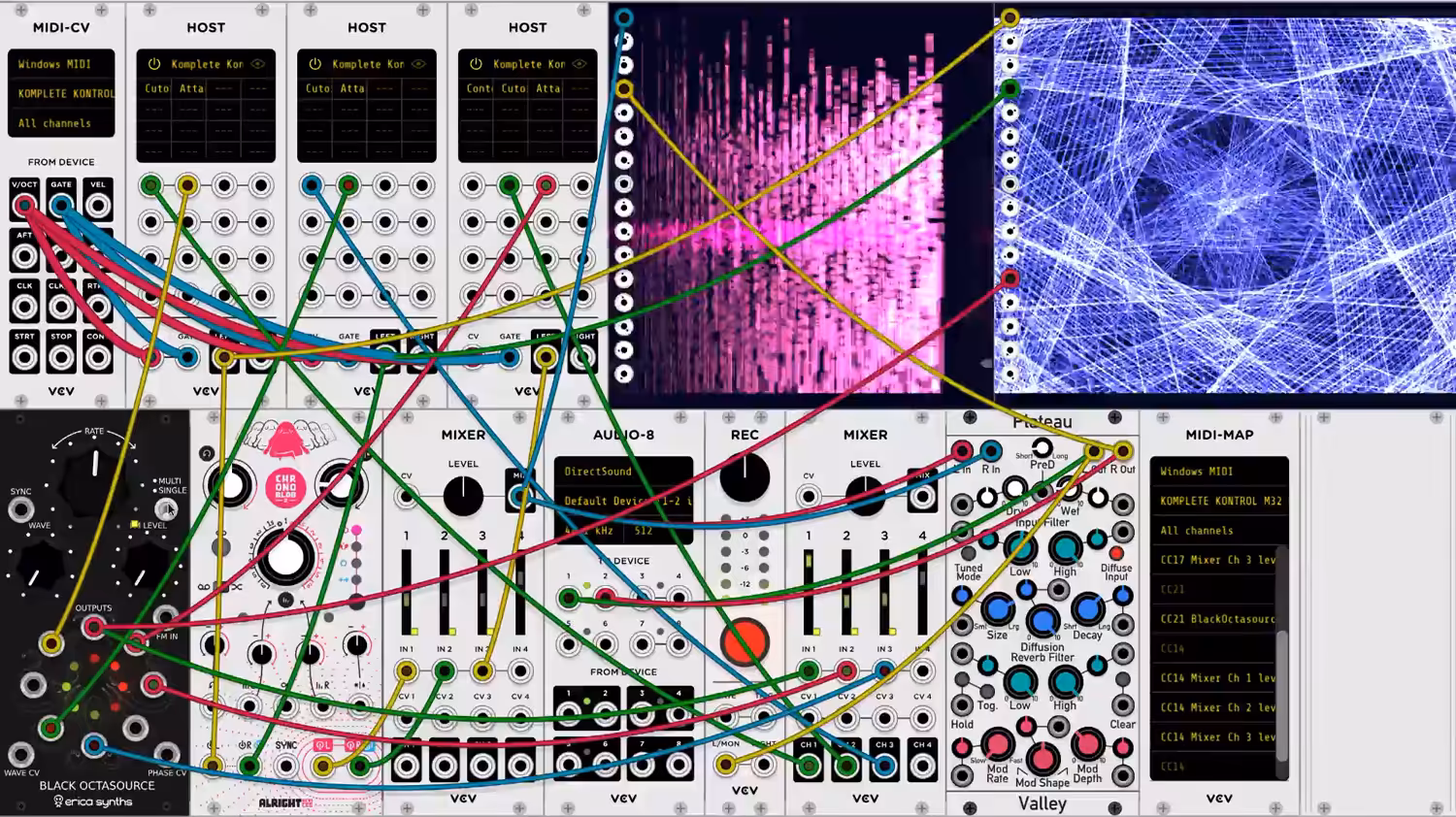Image resolution: width=1456 pixels, height=817 pixels.
Task: Open Audio-8 driver selector DirectSound
Action: (623, 472)
